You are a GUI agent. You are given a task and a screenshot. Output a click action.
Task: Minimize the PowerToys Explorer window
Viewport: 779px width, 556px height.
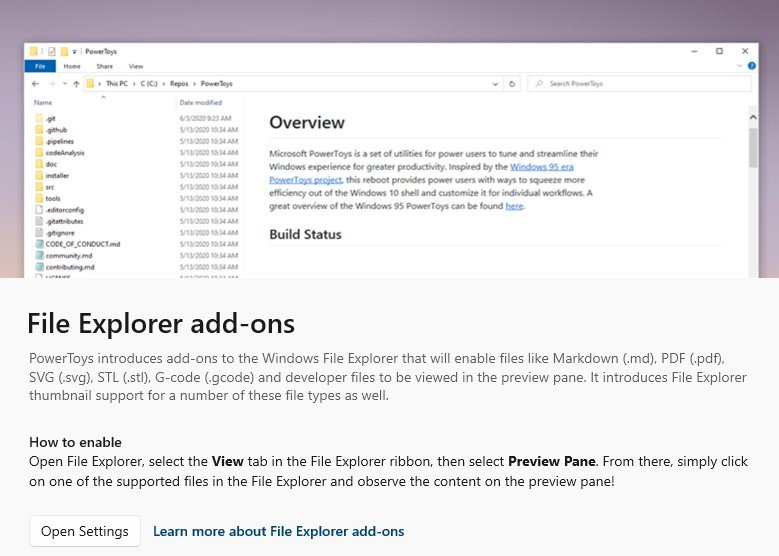point(695,51)
